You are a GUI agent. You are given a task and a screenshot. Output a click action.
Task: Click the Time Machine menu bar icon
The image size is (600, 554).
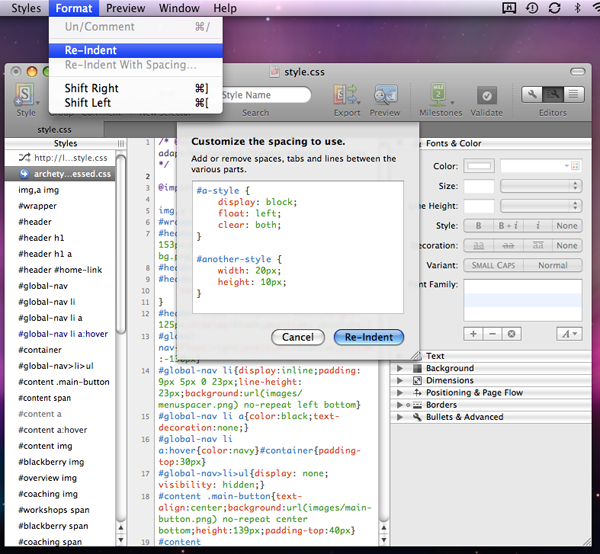pyautogui.click(x=532, y=8)
